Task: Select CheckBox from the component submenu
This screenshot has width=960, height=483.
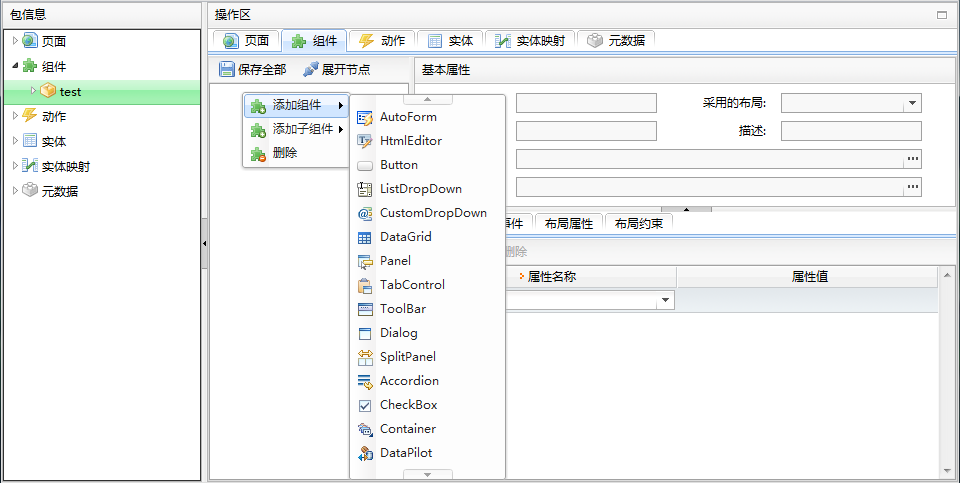Action: click(x=408, y=405)
